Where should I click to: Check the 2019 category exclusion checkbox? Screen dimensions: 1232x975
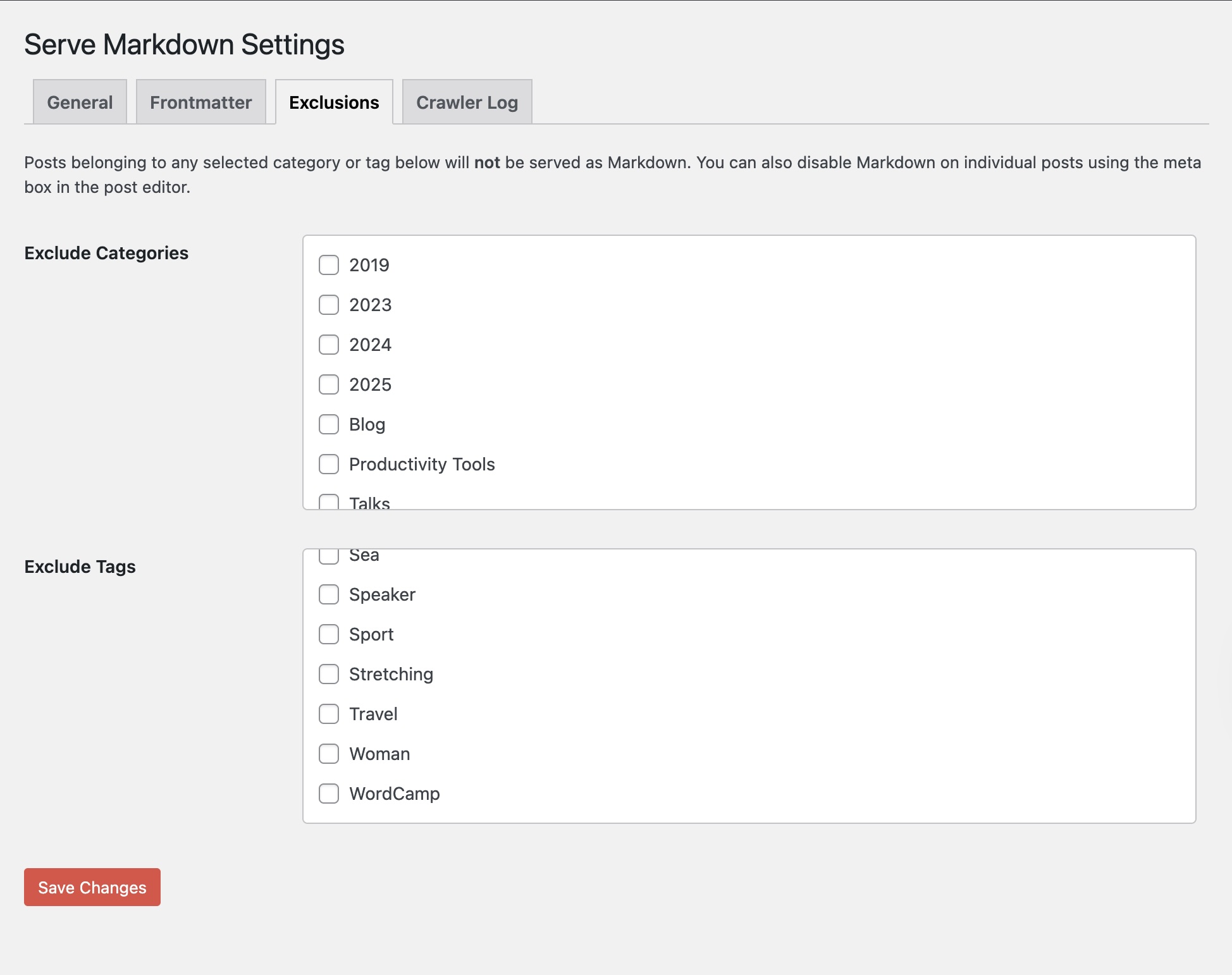click(329, 265)
